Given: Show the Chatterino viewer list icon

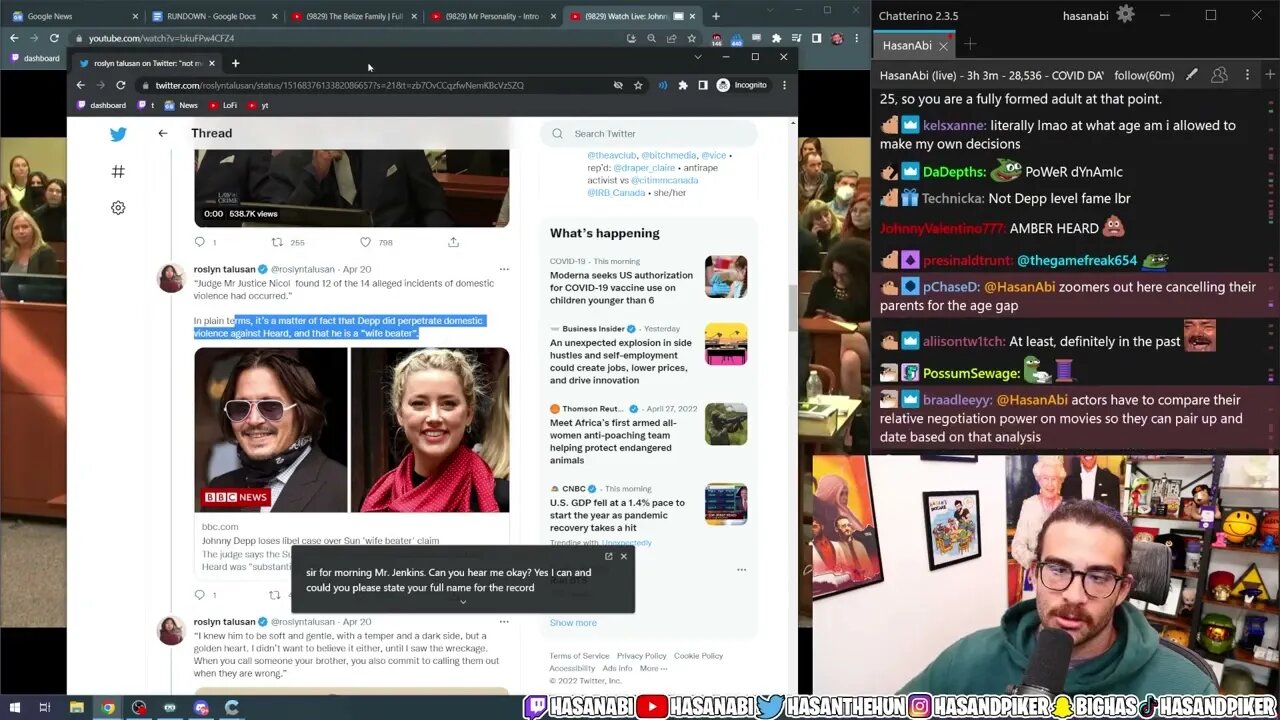Looking at the screenshot, I should click(x=1219, y=75).
